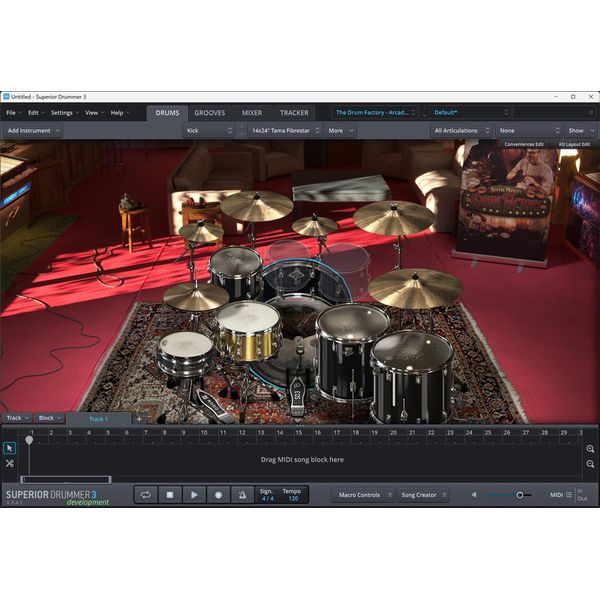Screen dimensions: 600x600
Task: Select the scissors cut tool
Action: 10,463
